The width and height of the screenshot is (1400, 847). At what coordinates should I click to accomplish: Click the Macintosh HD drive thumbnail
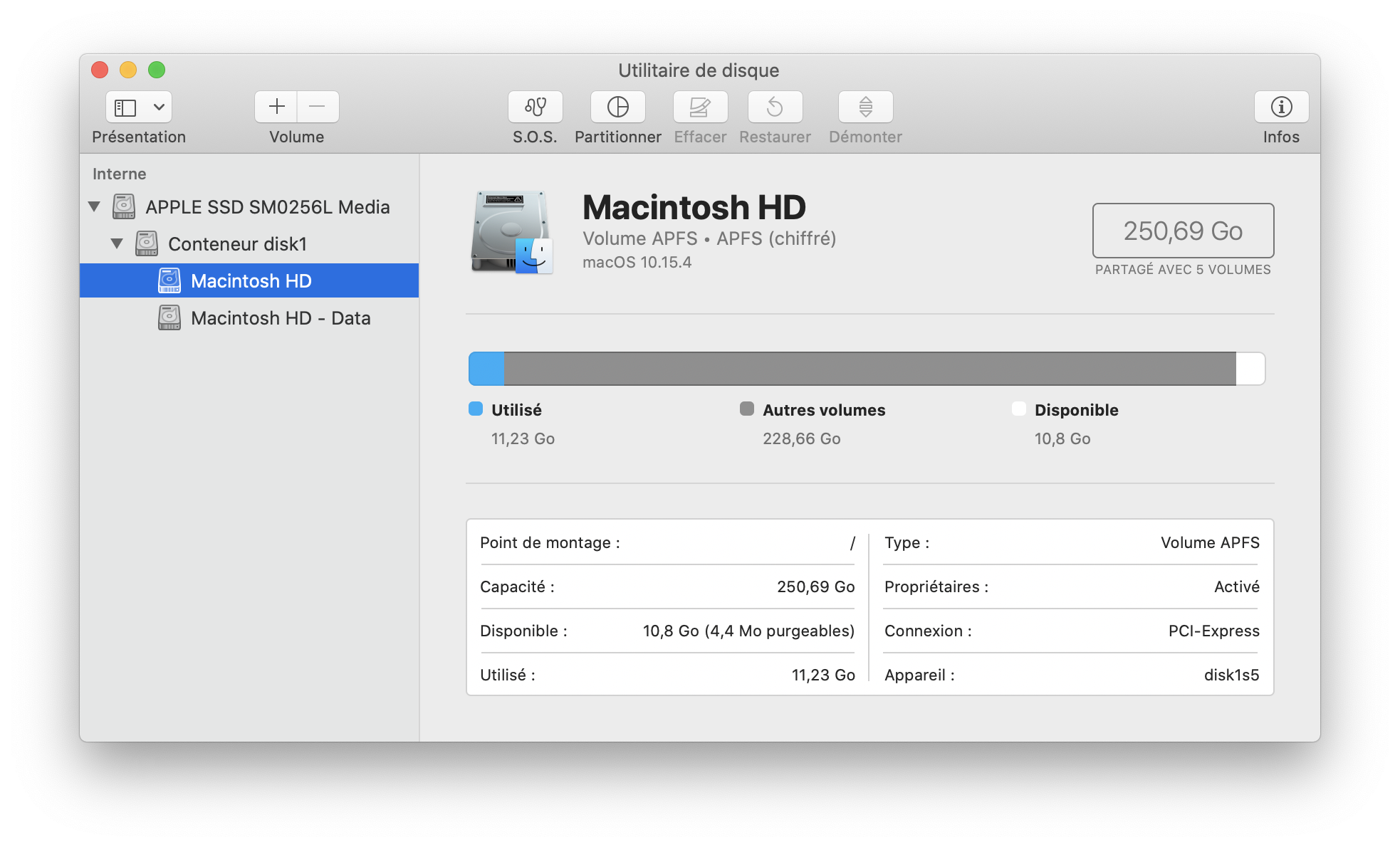point(511,231)
